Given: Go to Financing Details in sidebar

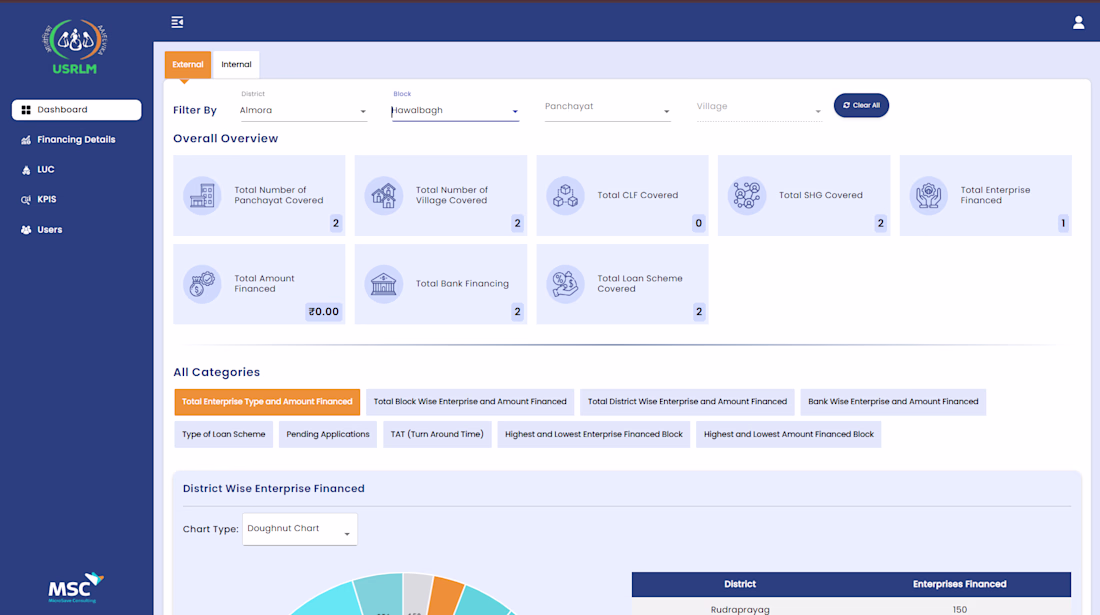Looking at the screenshot, I should 76,140.
